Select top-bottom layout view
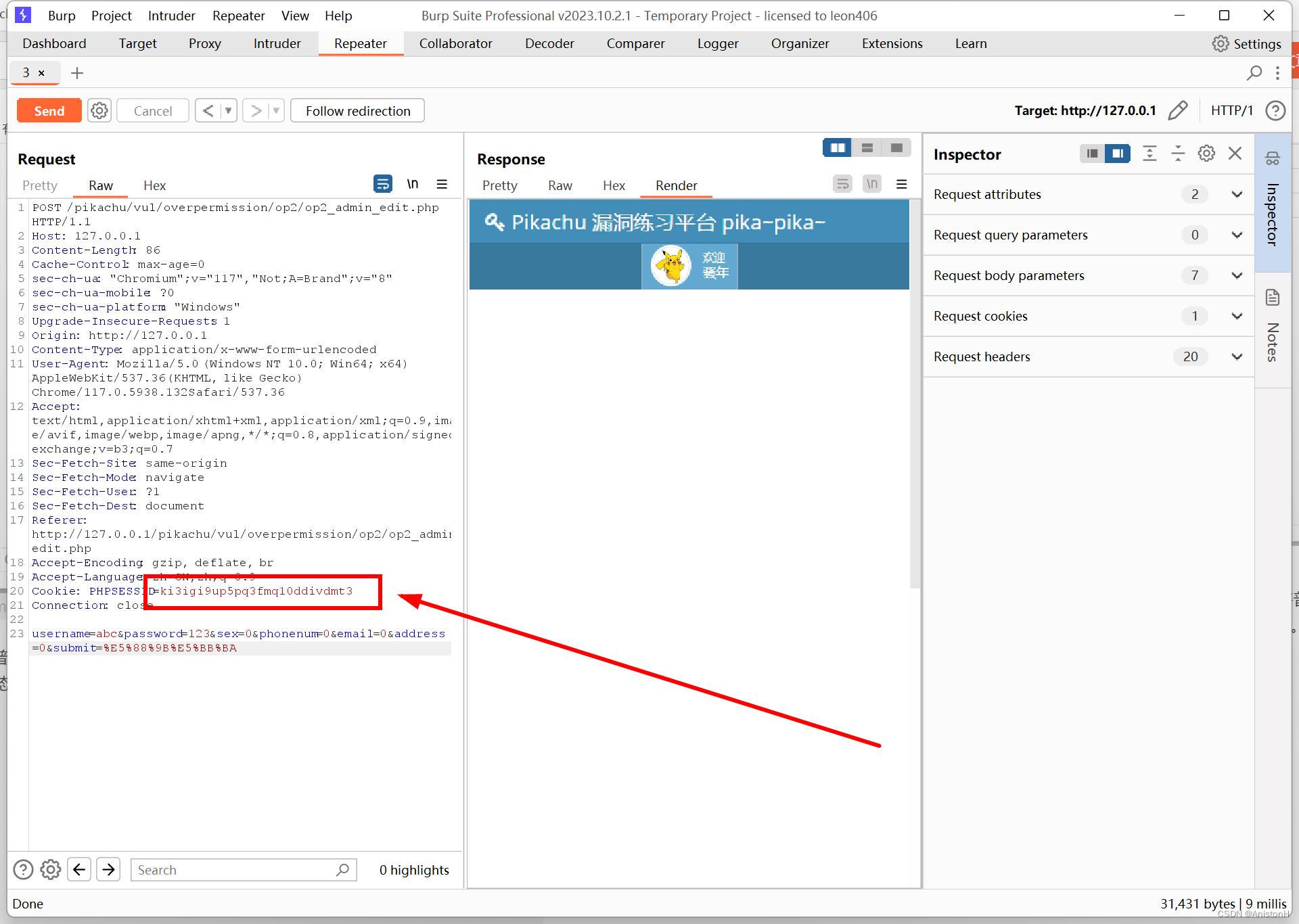The image size is (1299, 924). coord(867,147)
